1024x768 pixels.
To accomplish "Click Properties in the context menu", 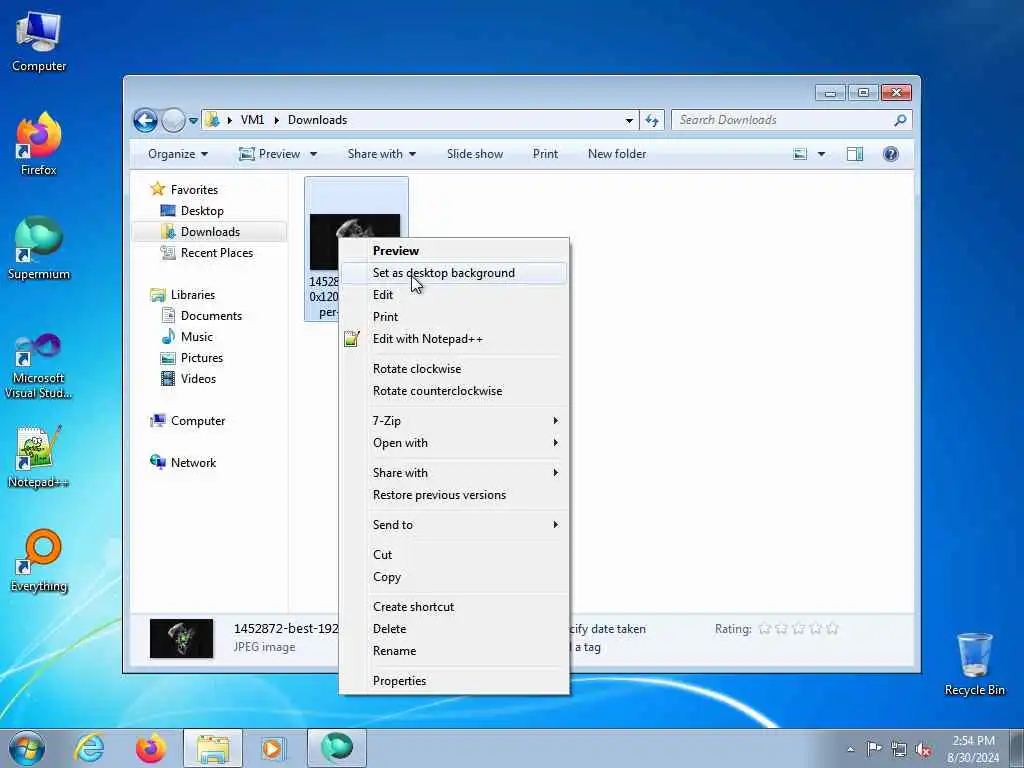I will click(x=455, y=681).
